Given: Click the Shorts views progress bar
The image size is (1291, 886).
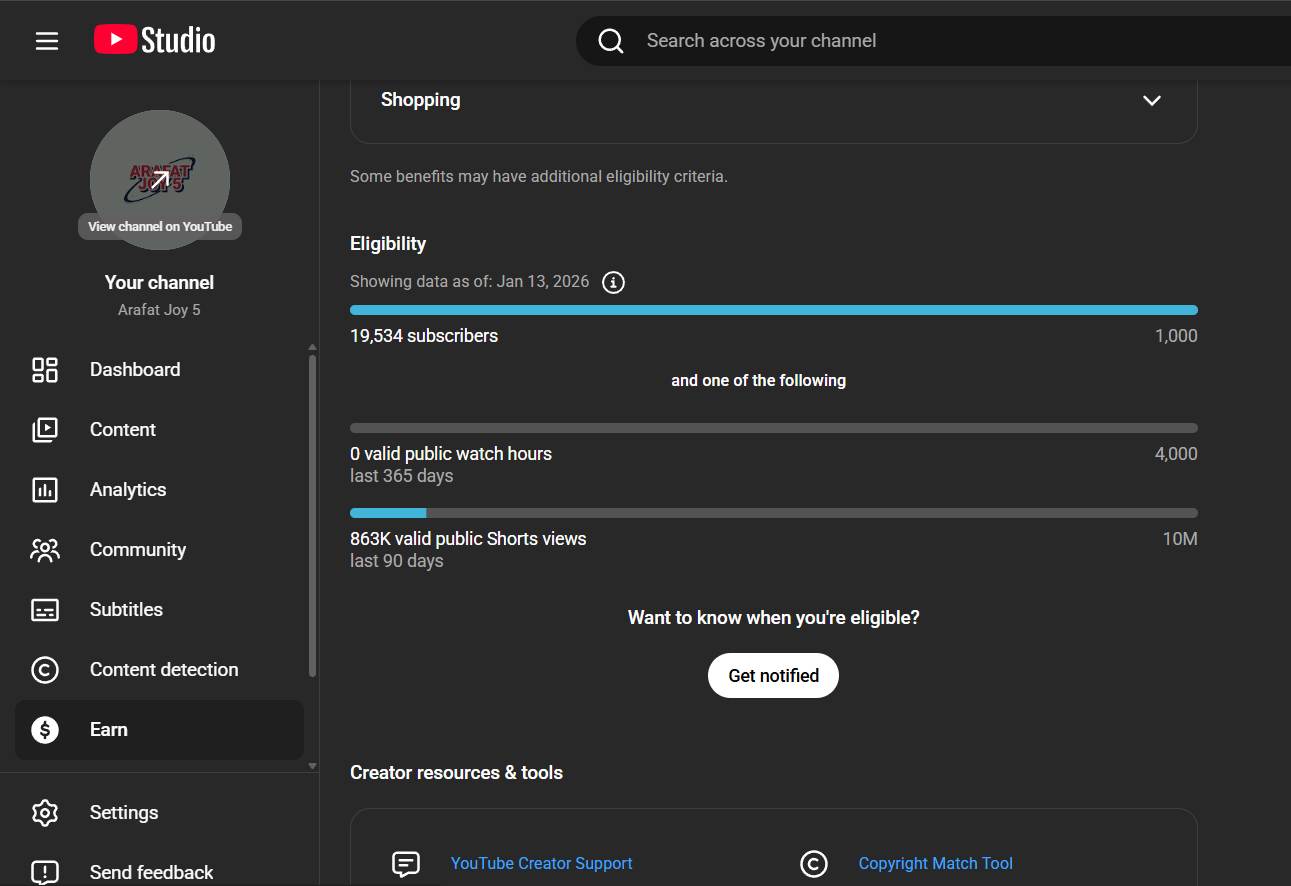Looking at the screenshot, I should [773, 514].
